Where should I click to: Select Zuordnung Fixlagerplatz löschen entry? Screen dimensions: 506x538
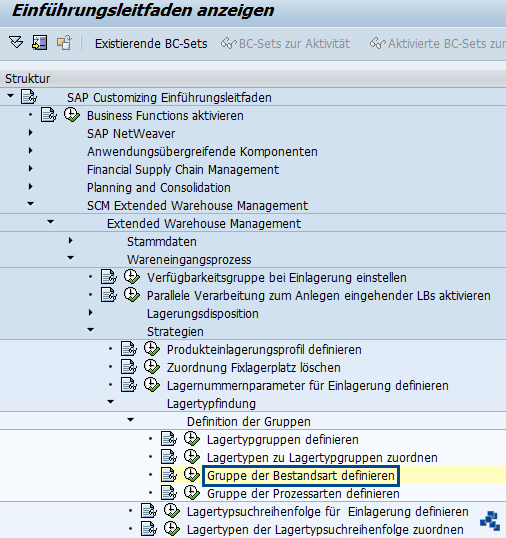coord(254,367)
